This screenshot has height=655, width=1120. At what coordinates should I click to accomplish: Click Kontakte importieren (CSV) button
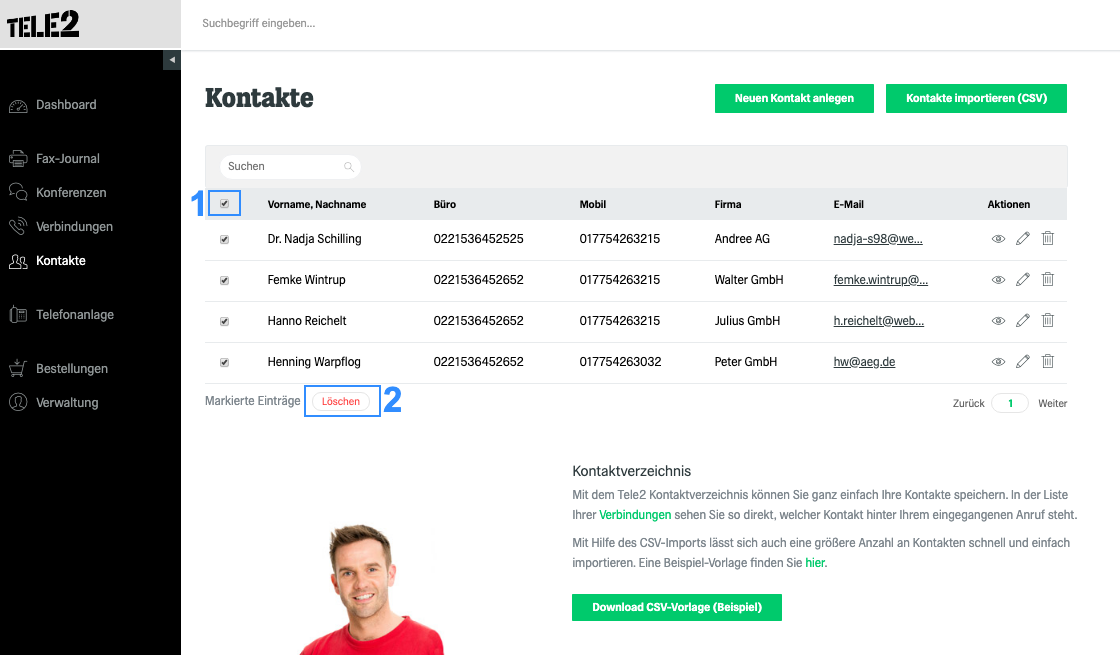click(x=976, y=99)
